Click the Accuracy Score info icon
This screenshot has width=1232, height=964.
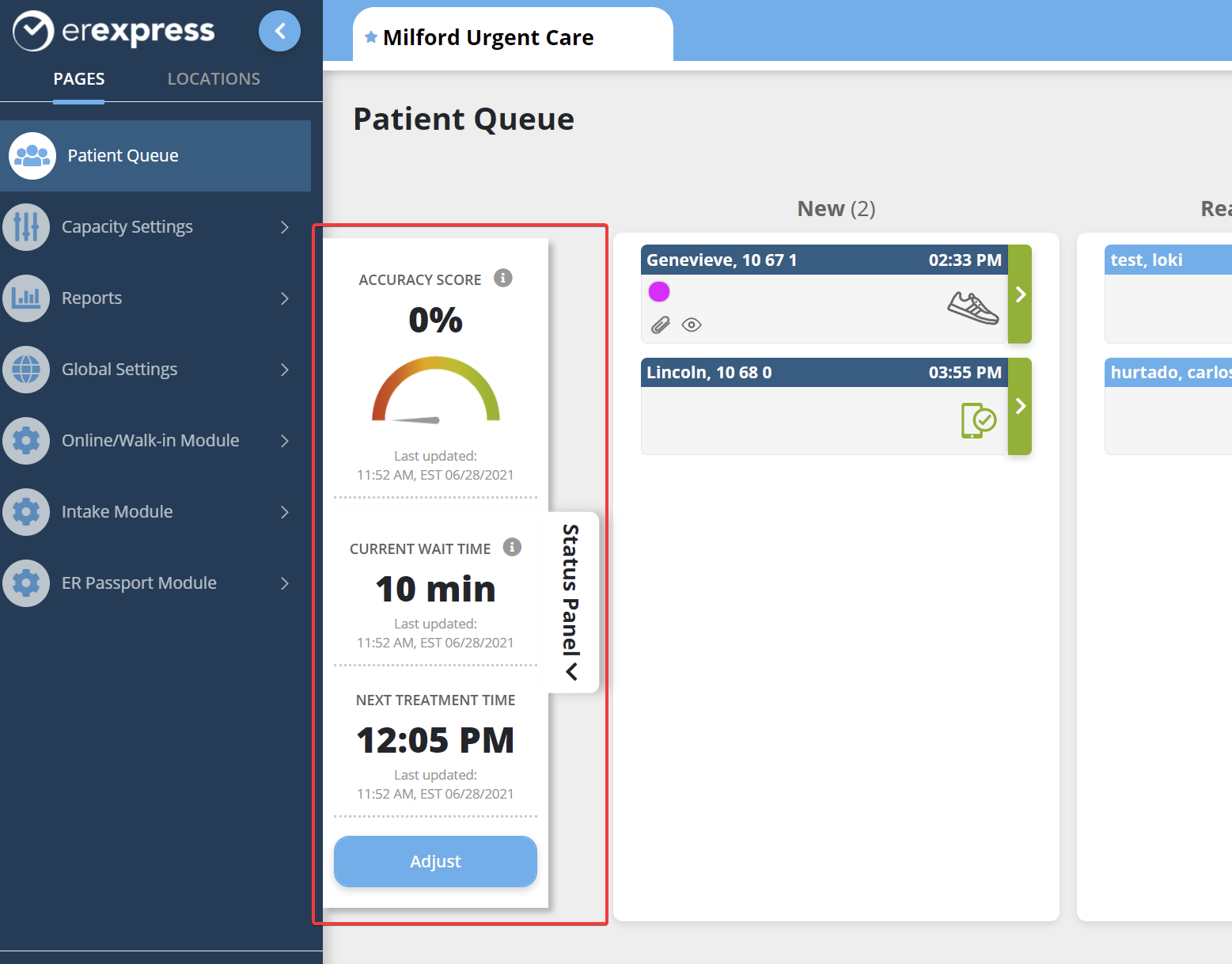click(x=503, y=278)
